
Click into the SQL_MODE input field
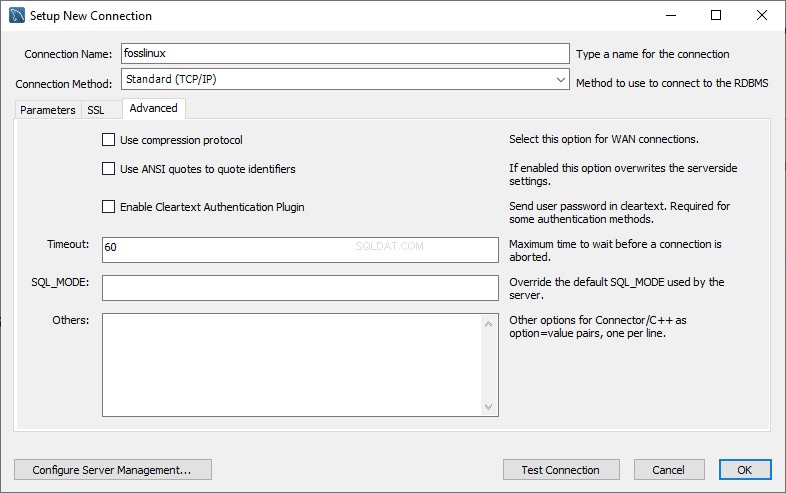point(300,288)
